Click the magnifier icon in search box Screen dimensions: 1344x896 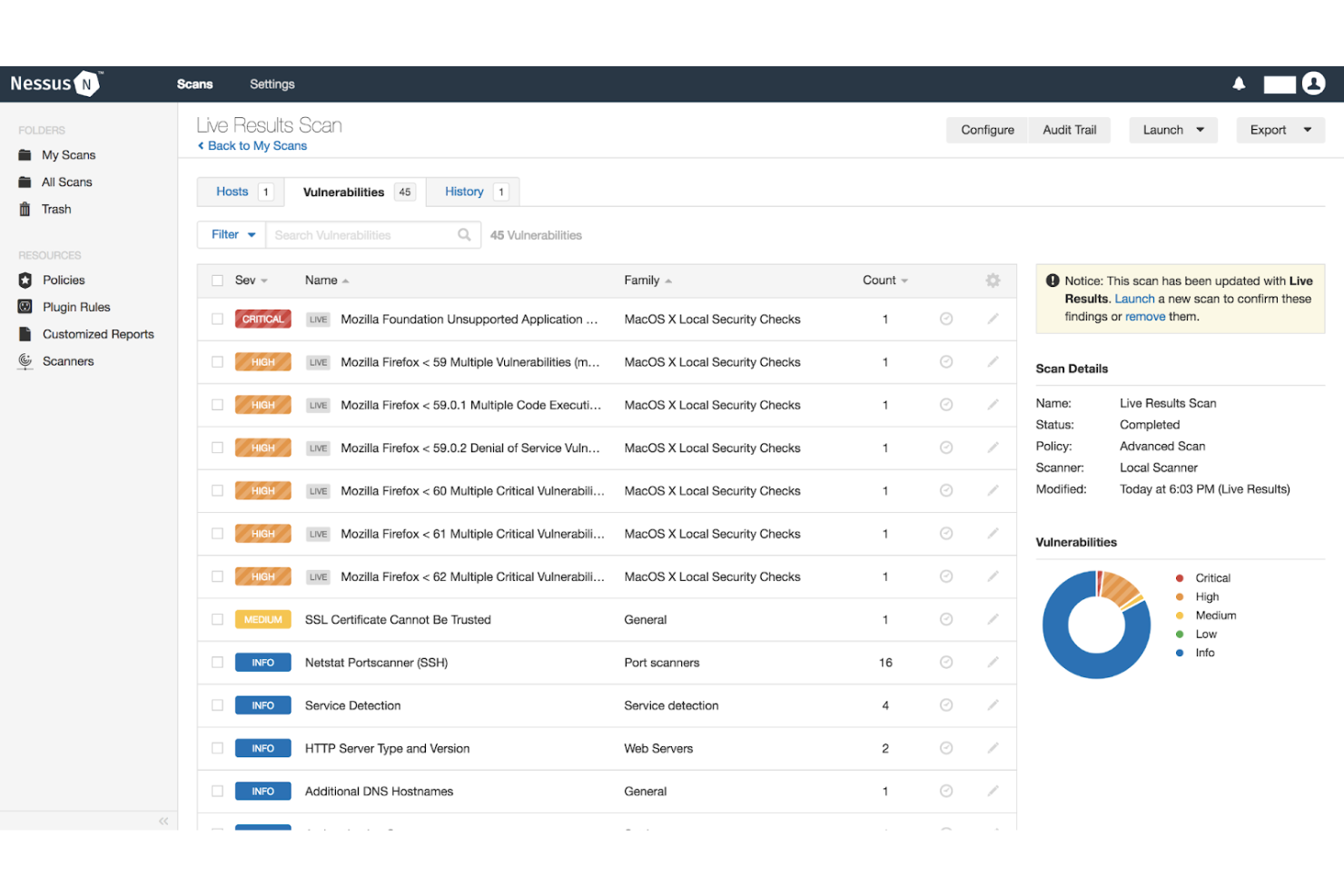(x=464, y=235)
